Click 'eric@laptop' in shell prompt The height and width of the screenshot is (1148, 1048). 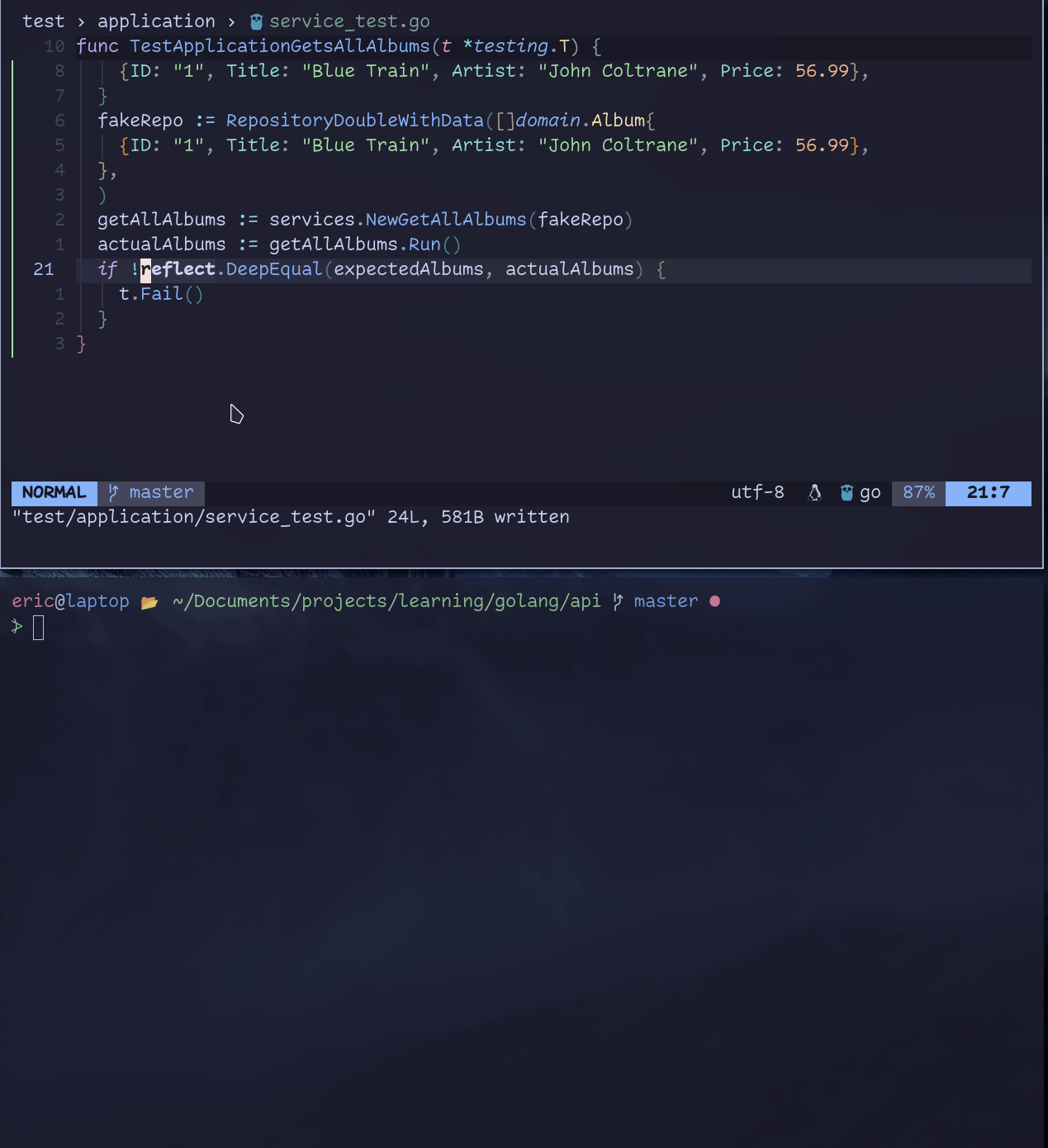pos(70,601)
